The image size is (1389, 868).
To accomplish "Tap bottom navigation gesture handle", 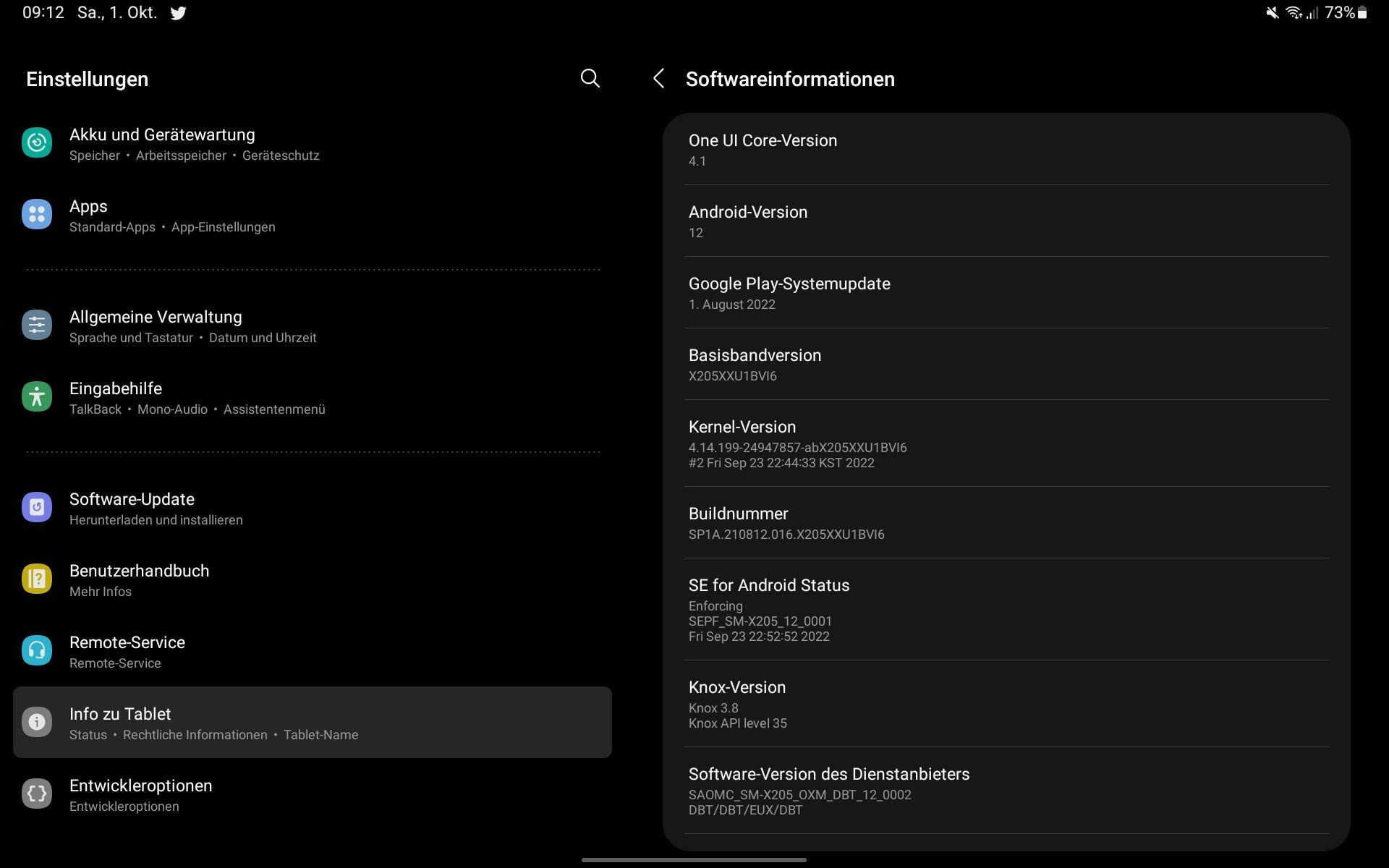I will coord(694,860).
